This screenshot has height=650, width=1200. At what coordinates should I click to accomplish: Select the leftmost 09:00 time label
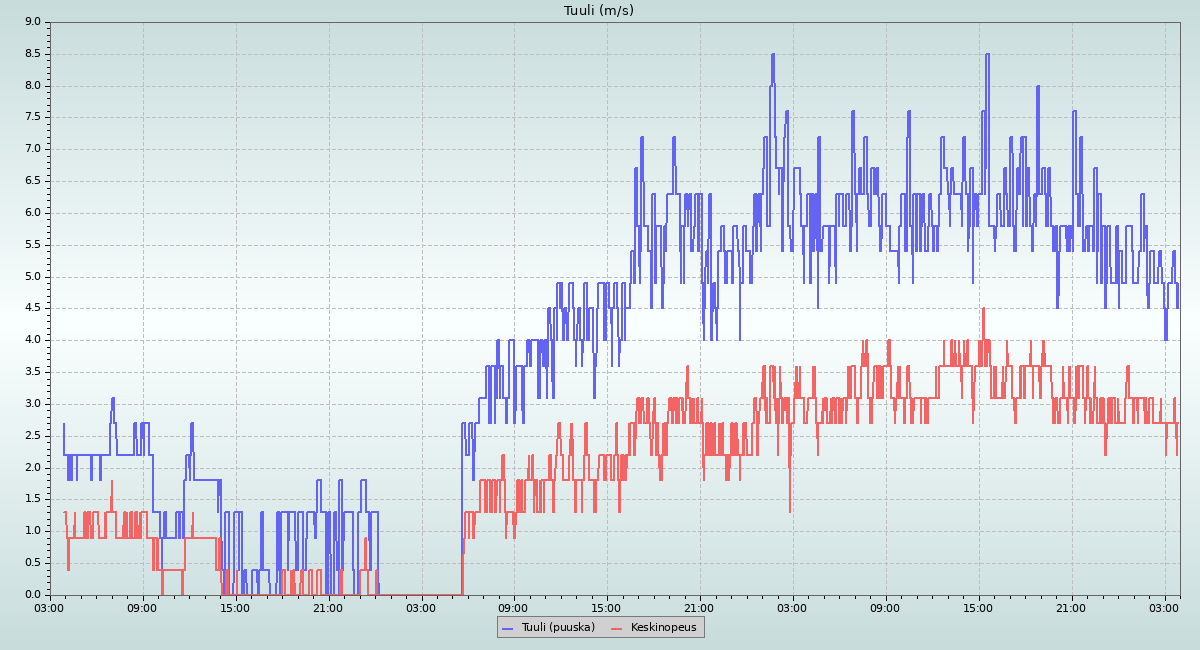click(143, 608)
